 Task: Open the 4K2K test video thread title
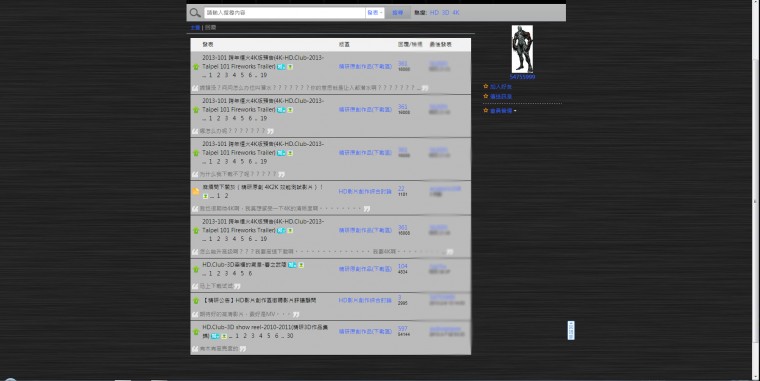pyautogui.click(x=263, y=187)
